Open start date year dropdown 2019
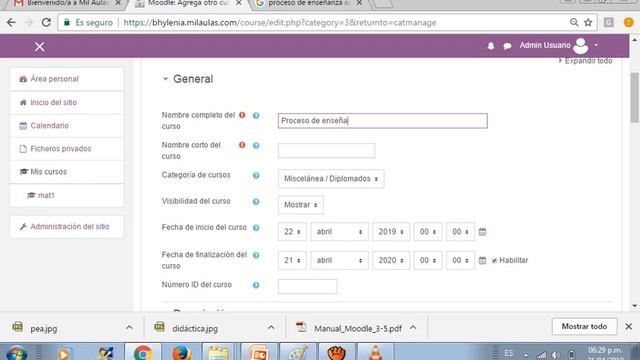This screenshot has height=360, width=640. [x=391, y=232]
